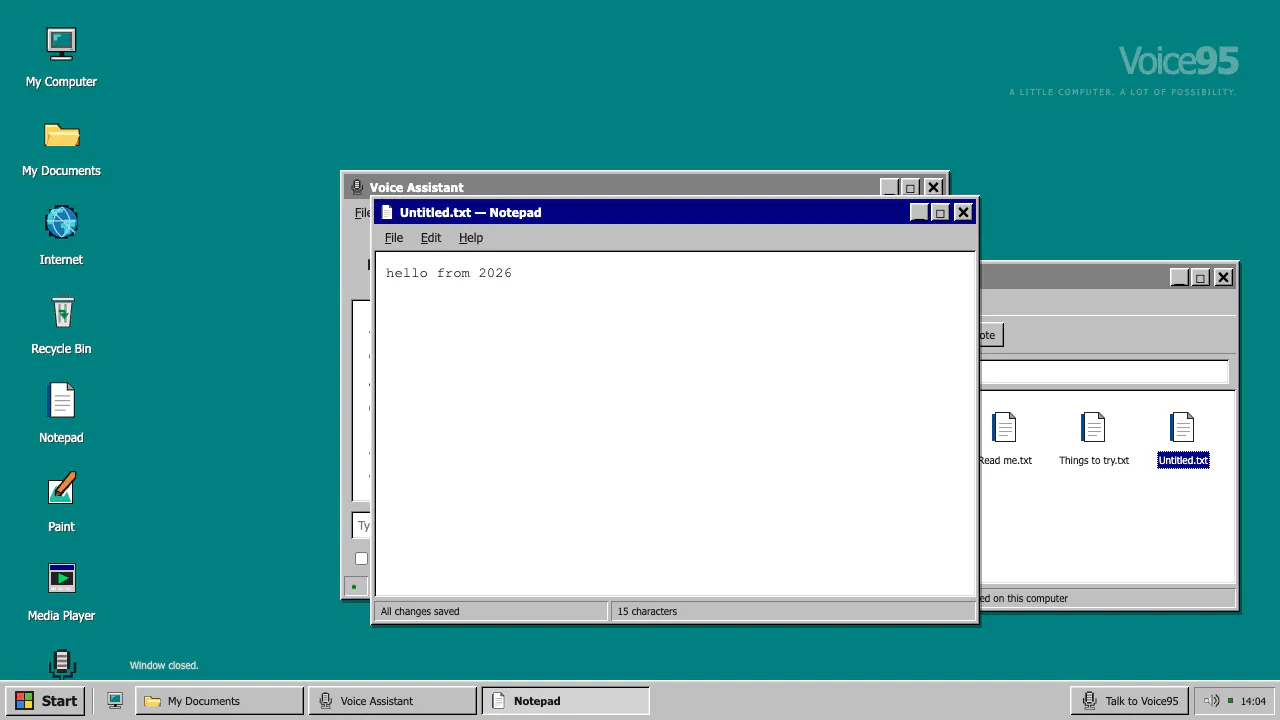Minimize the Notepad window
The image size is (1280, 720).
(x=919, y=212)
